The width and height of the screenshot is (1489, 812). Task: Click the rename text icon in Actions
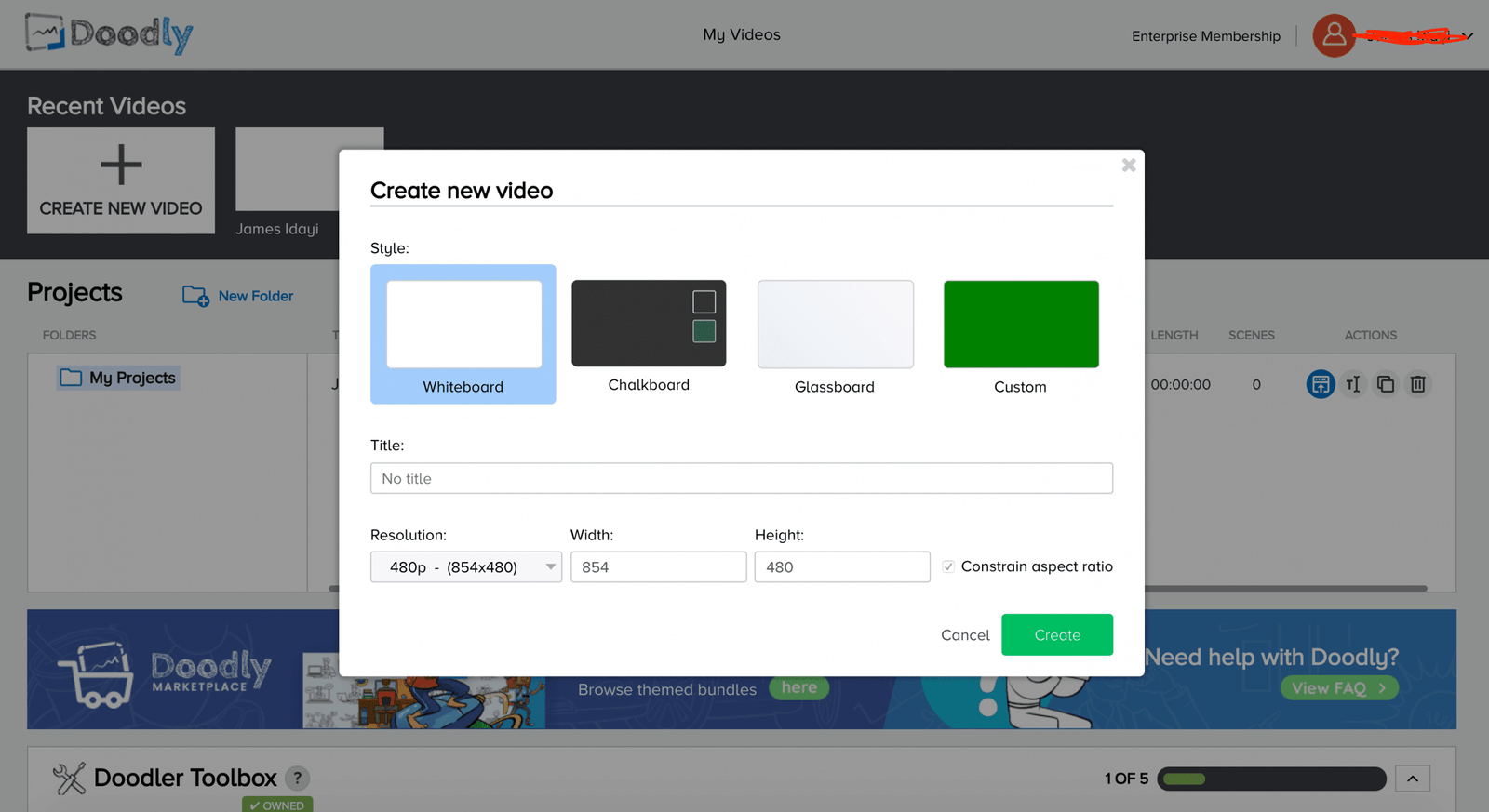(x=1353, y=384)
